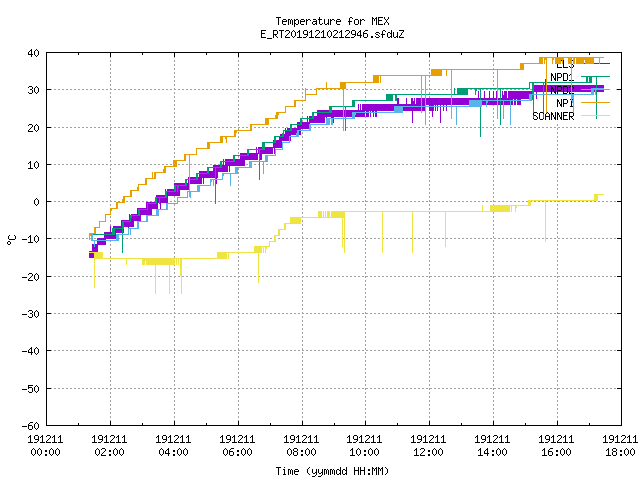Screen dimensions: 640x480
Task: Click the y-axis value 30
Action: [x=33, y=90]
